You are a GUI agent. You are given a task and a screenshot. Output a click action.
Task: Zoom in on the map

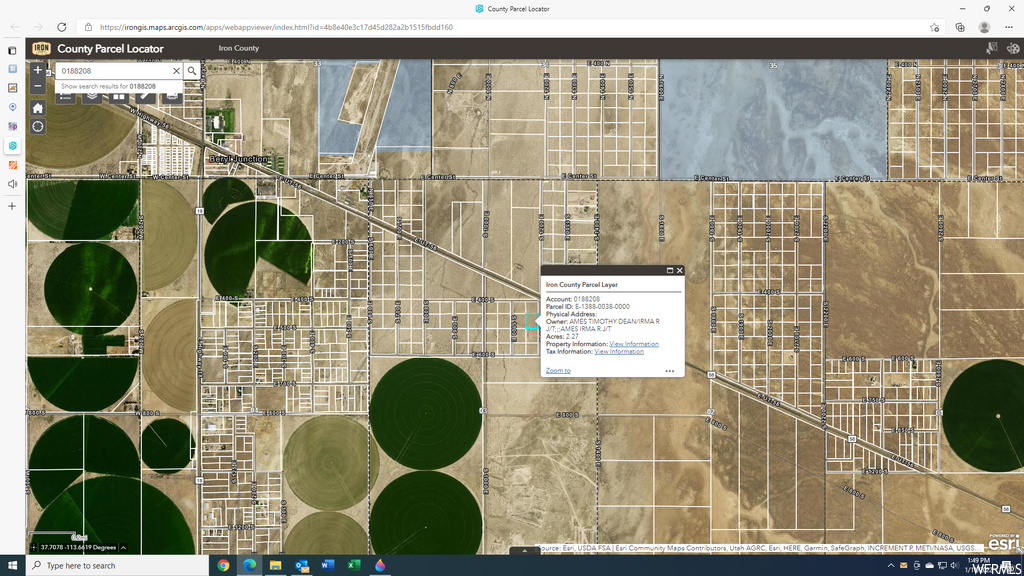point(37,70)
